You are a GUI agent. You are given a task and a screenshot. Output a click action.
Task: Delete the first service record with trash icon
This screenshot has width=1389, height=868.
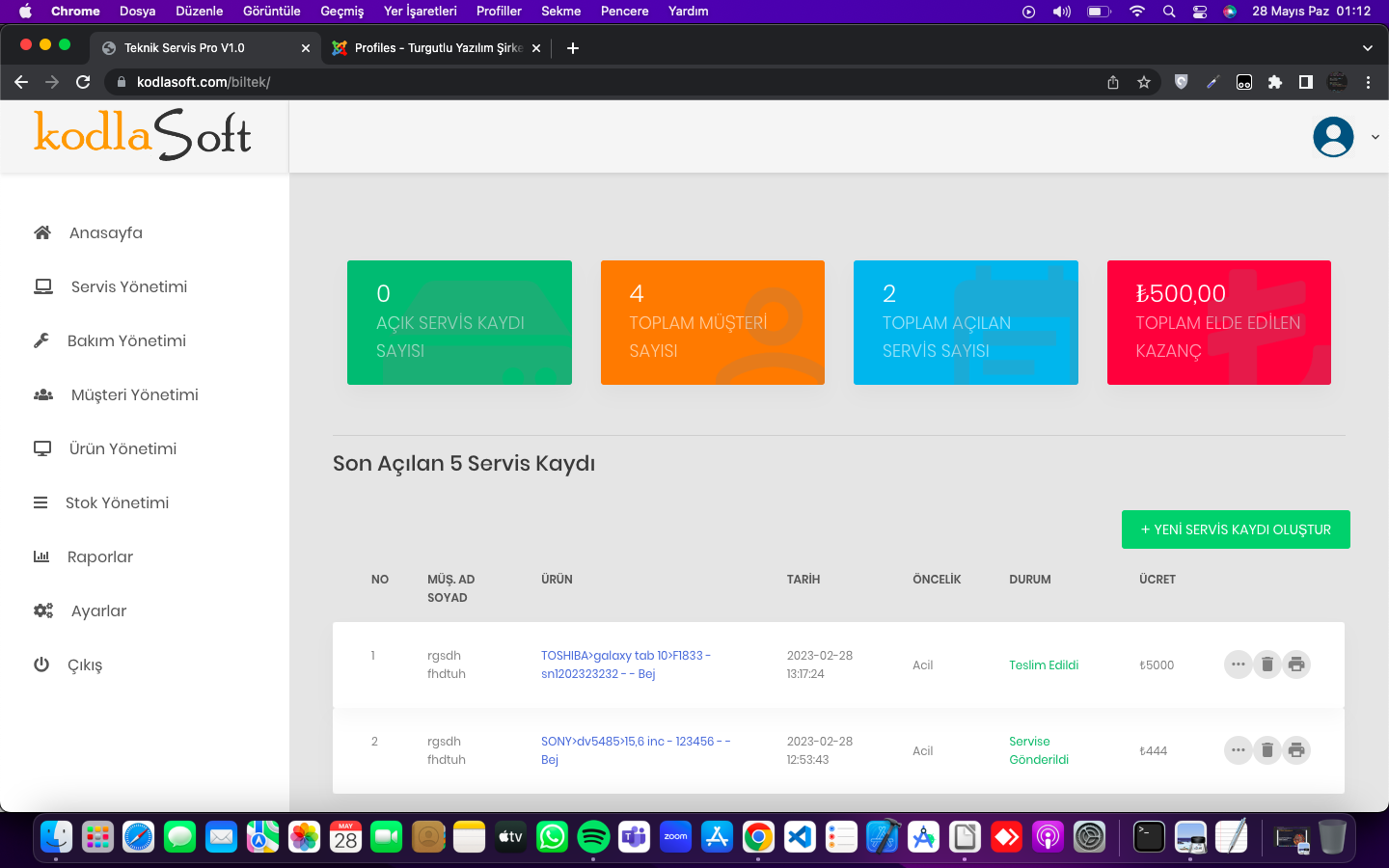(1267, 665)
